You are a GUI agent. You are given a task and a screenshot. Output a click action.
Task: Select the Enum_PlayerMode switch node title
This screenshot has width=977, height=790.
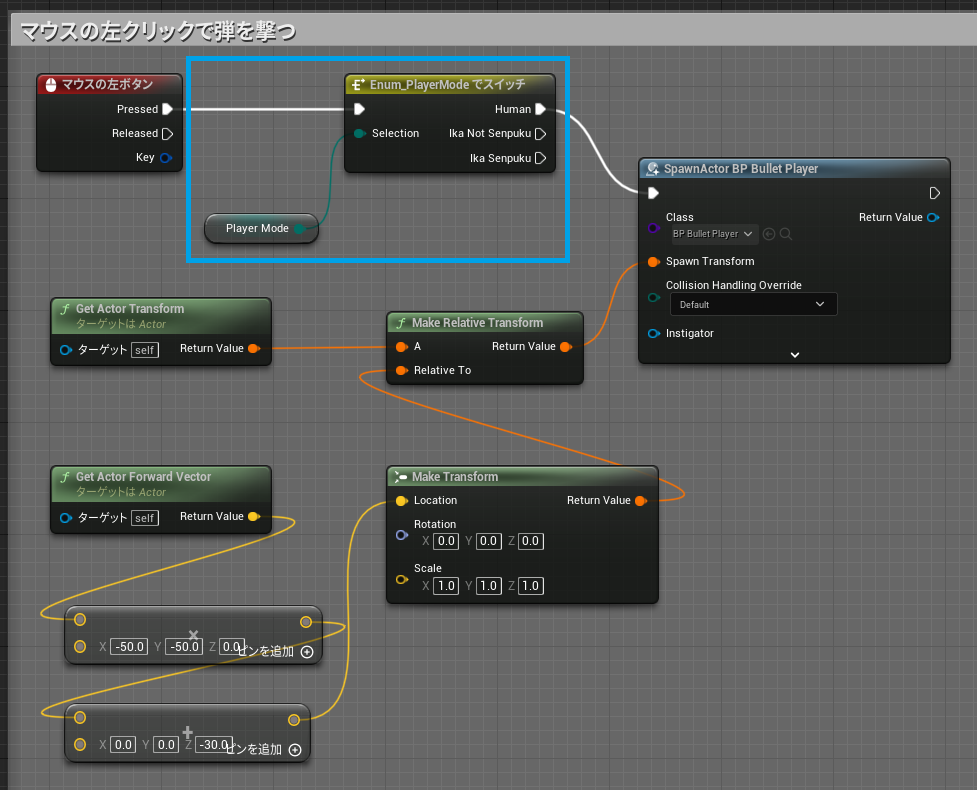pos(447,84)
